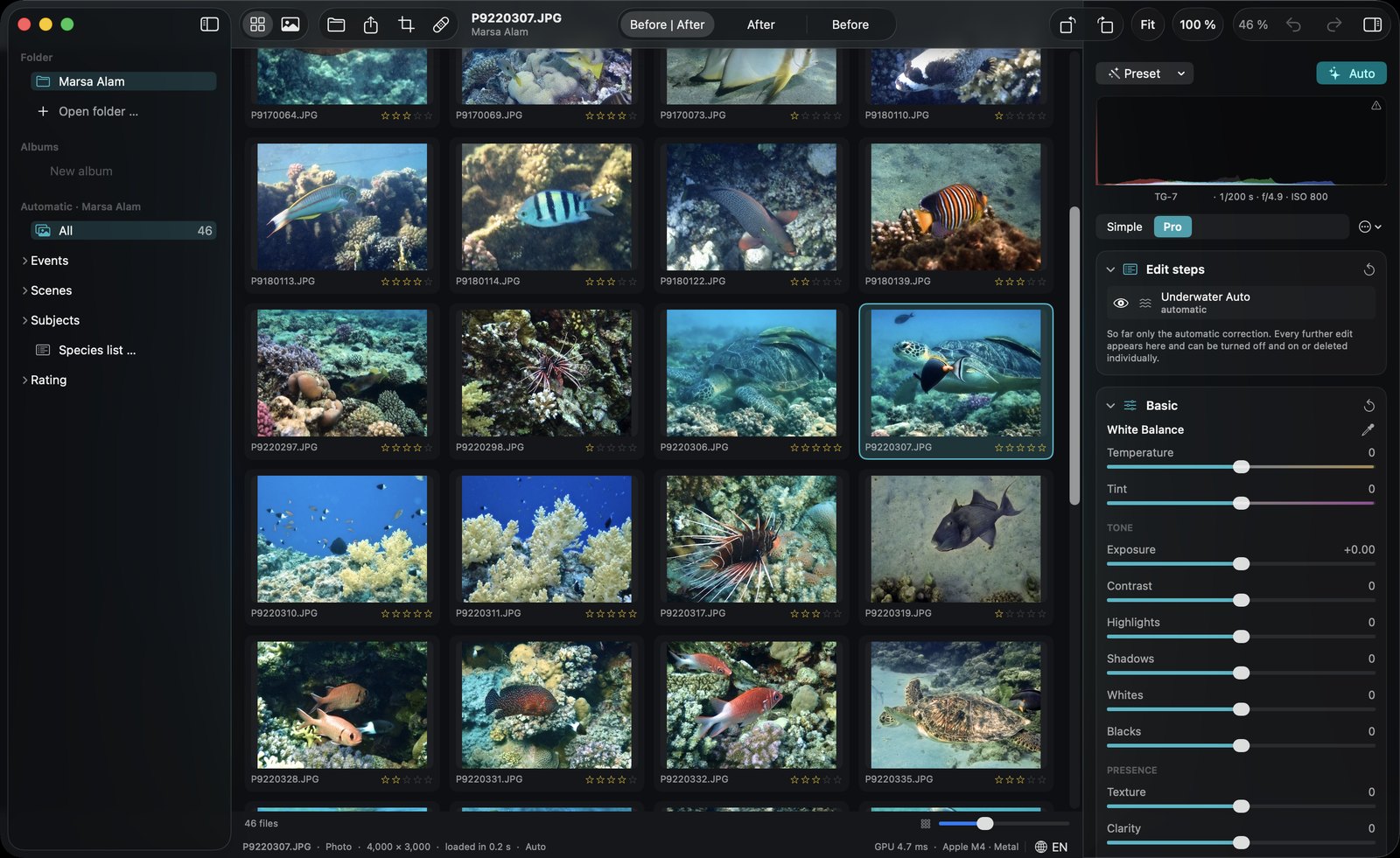Reset the Basic adjustments section
1400x858 pixels.
click(x=1369, y=406)
